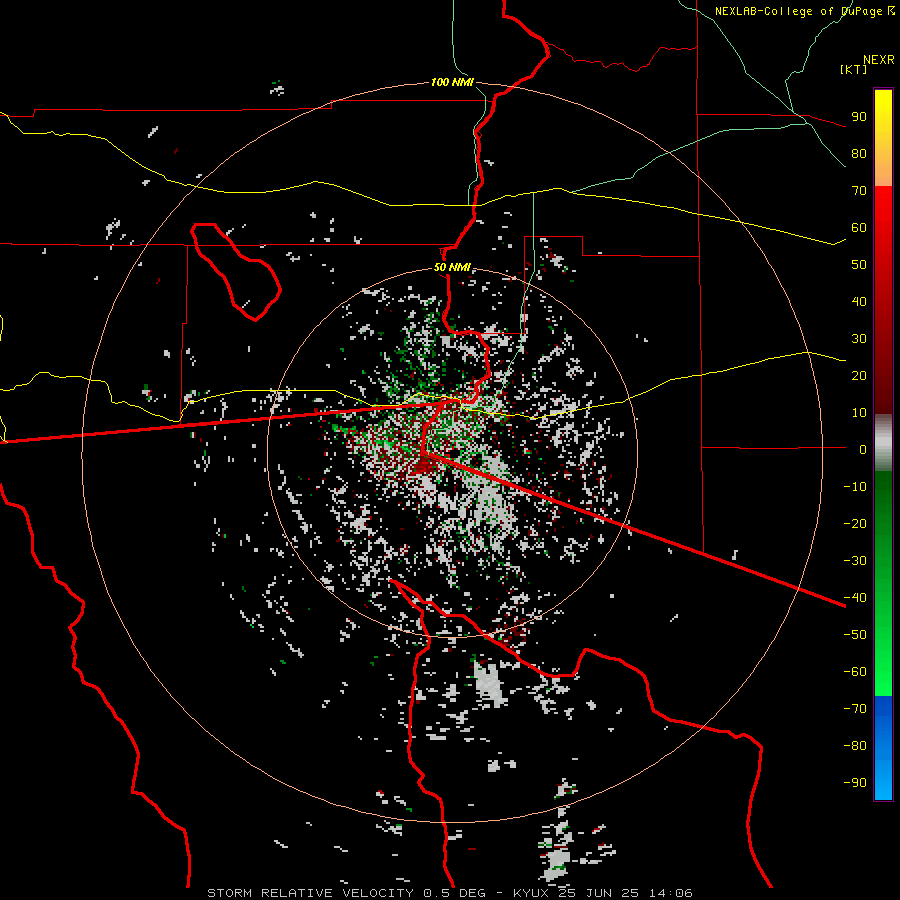Click the NEXLAB-College of DuPage title text
900x900 pixels.
798,11
